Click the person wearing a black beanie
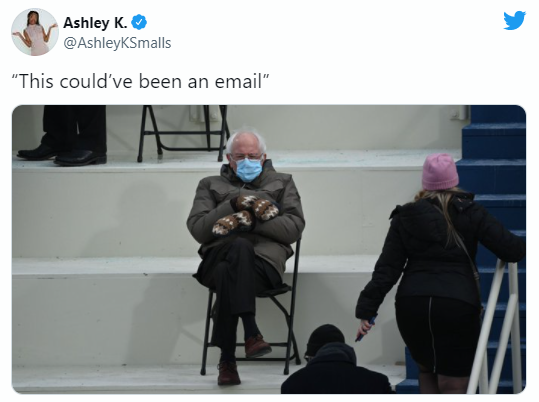The height and width of the screenshot is (402, 539). coord(333,360)
